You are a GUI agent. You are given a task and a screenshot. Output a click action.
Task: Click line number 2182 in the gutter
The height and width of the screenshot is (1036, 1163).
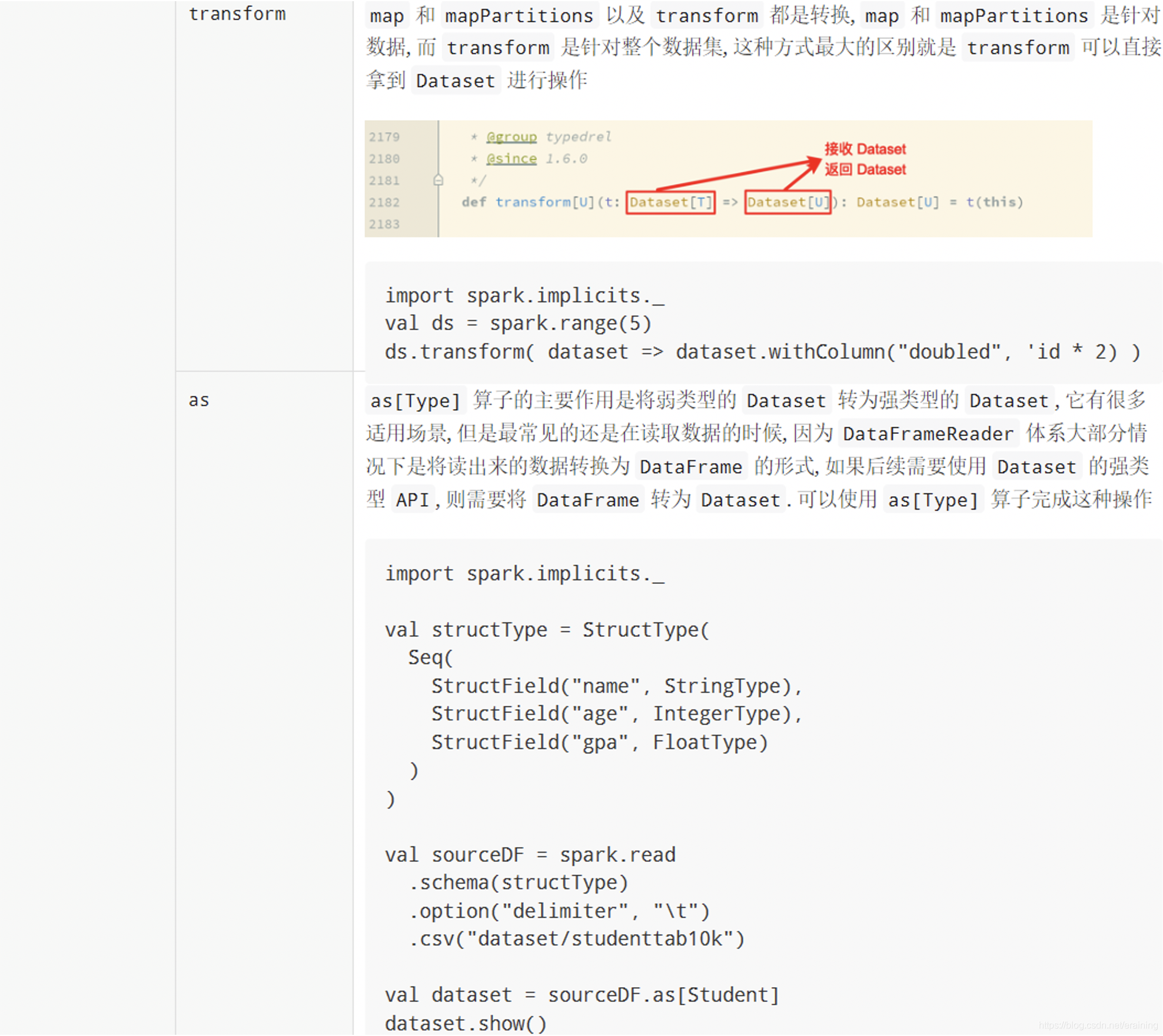click(x=384, y=202)
